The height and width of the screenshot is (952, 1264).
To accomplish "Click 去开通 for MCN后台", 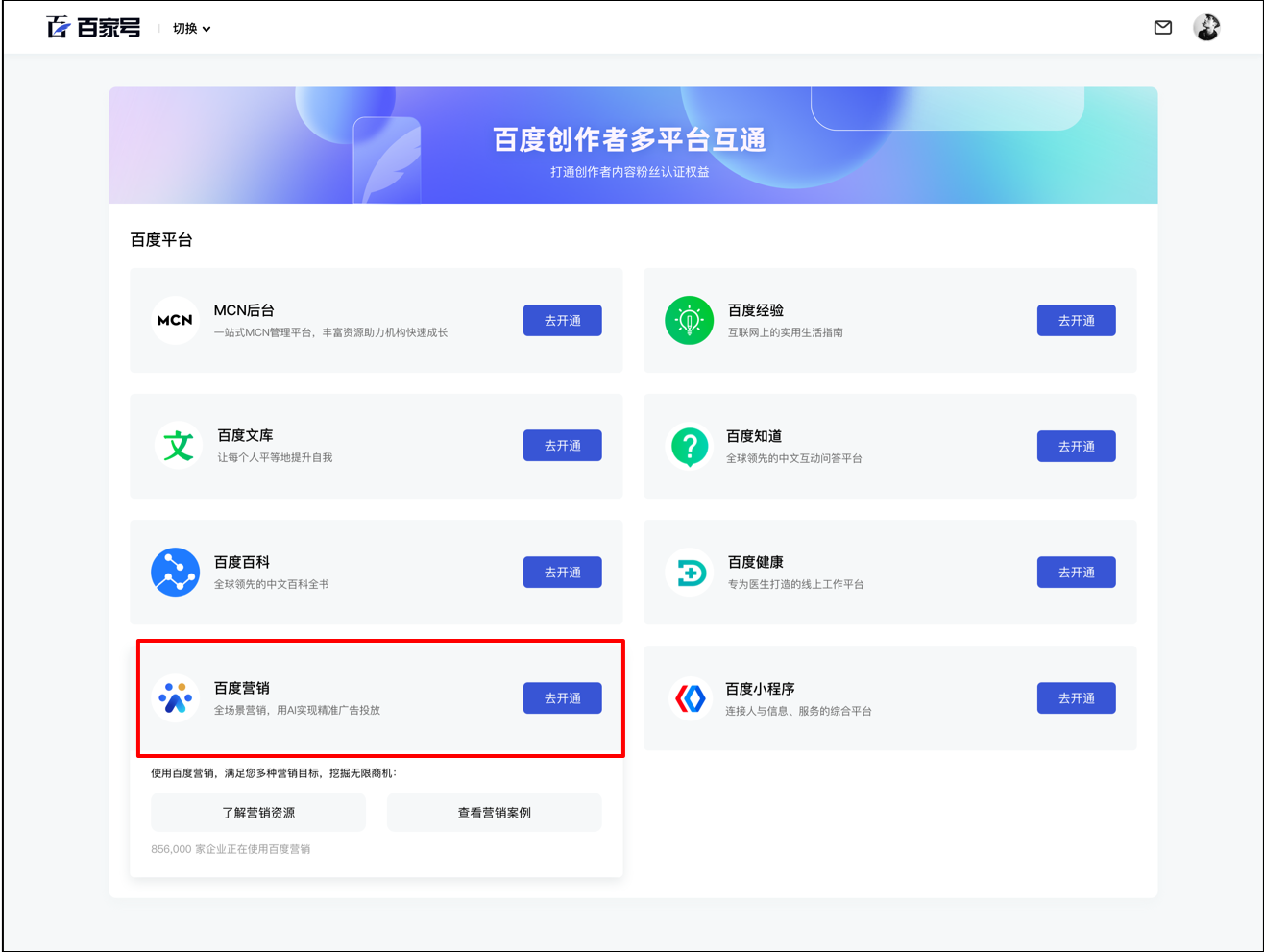I will [563, 320].
